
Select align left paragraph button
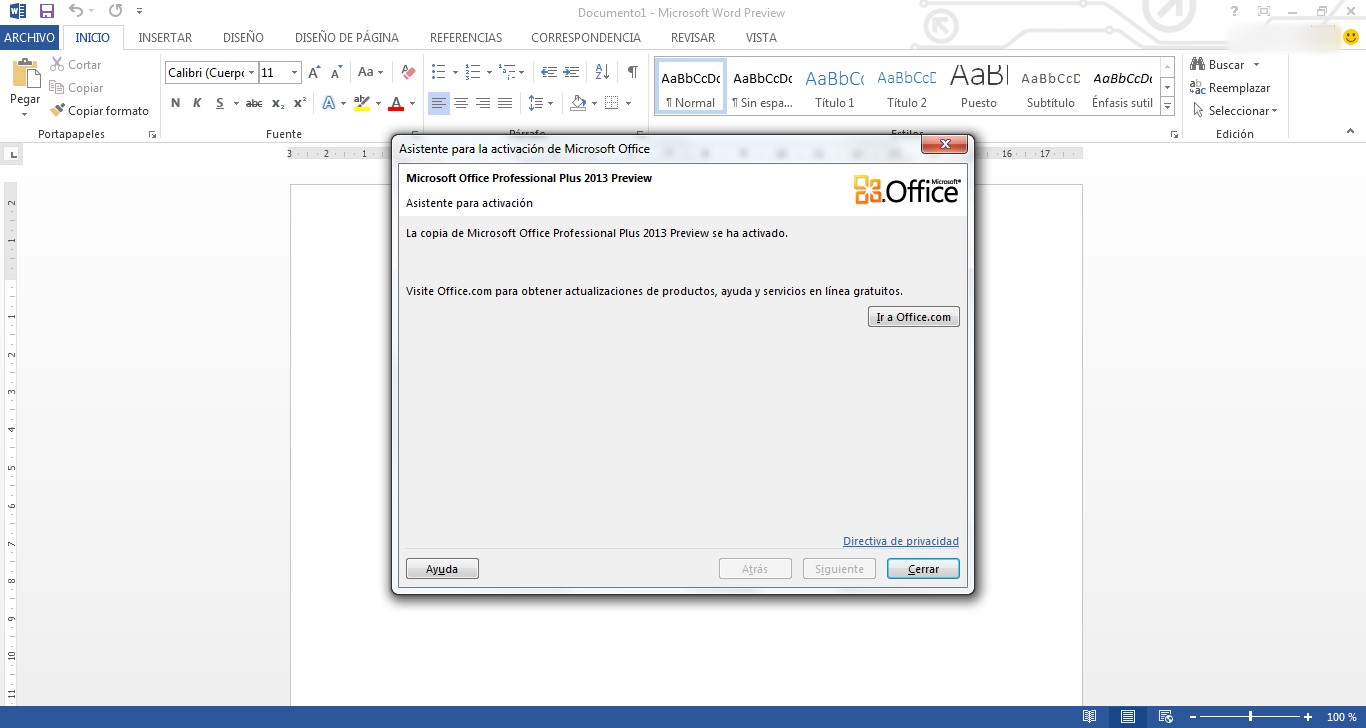click(438, 103)
